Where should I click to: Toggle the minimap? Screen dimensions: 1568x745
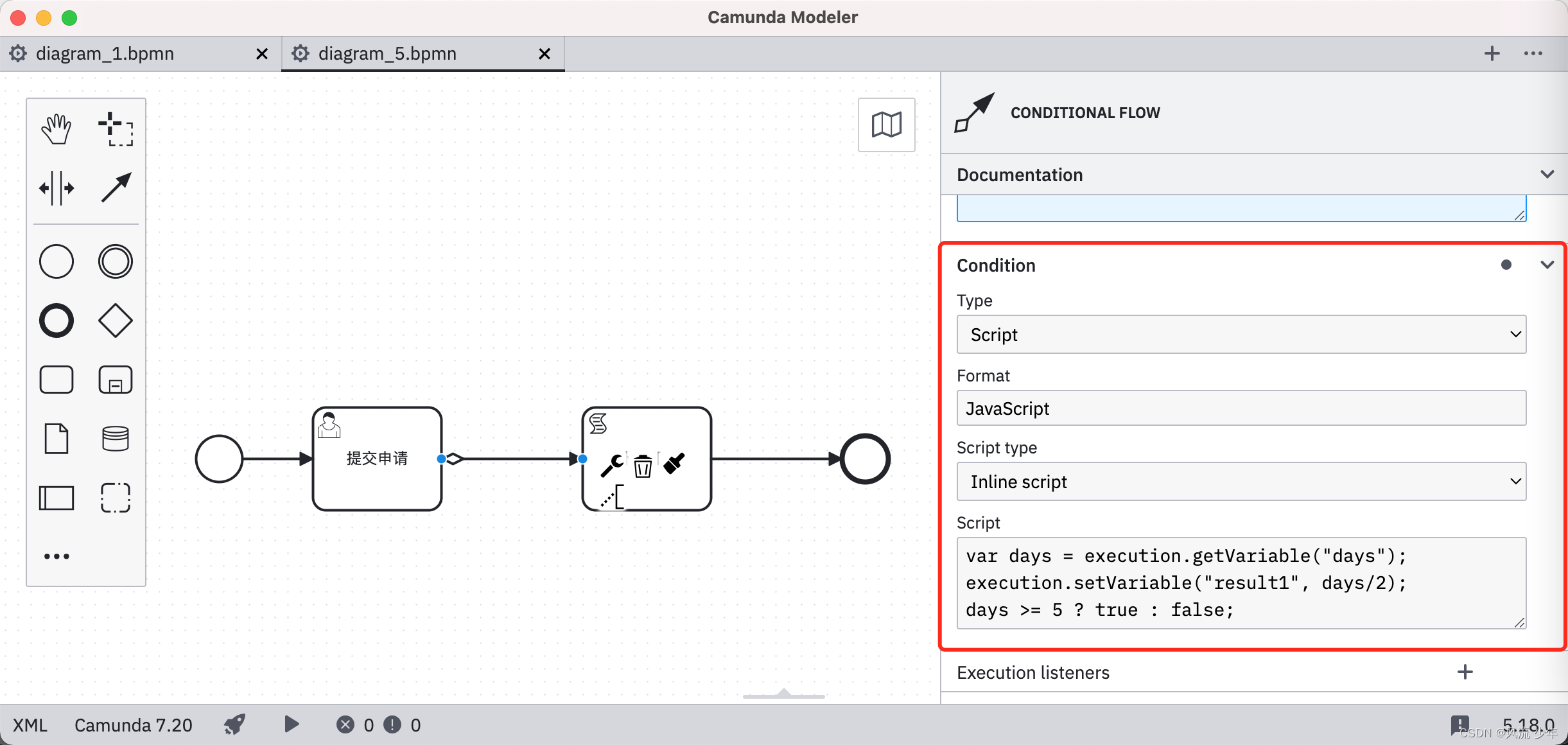887,125
